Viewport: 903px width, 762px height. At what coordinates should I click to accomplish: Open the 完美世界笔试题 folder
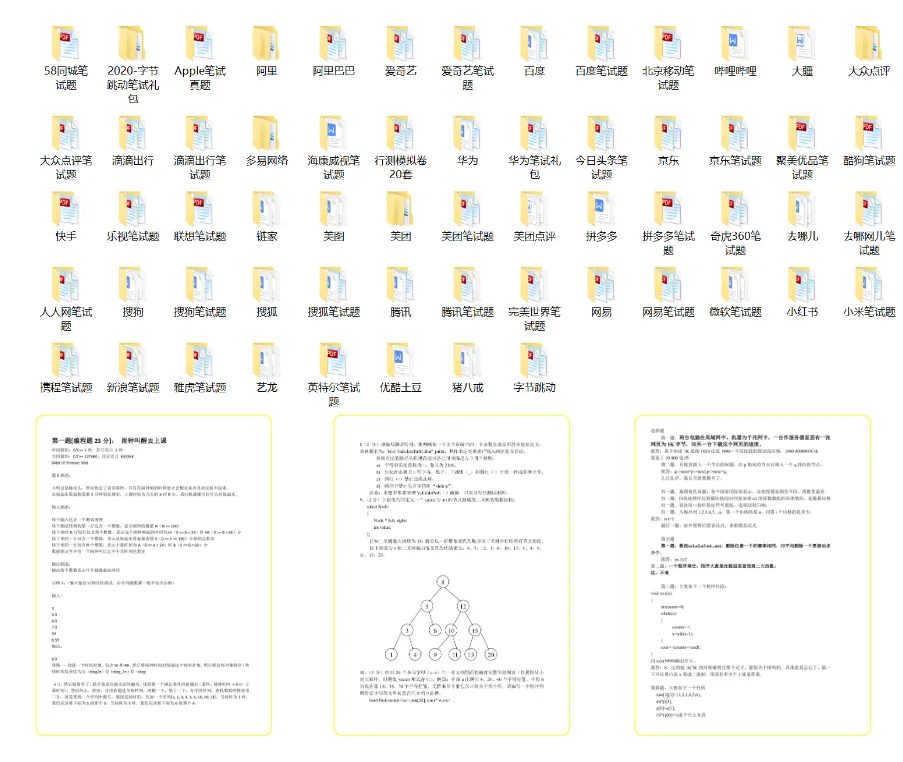534,285
